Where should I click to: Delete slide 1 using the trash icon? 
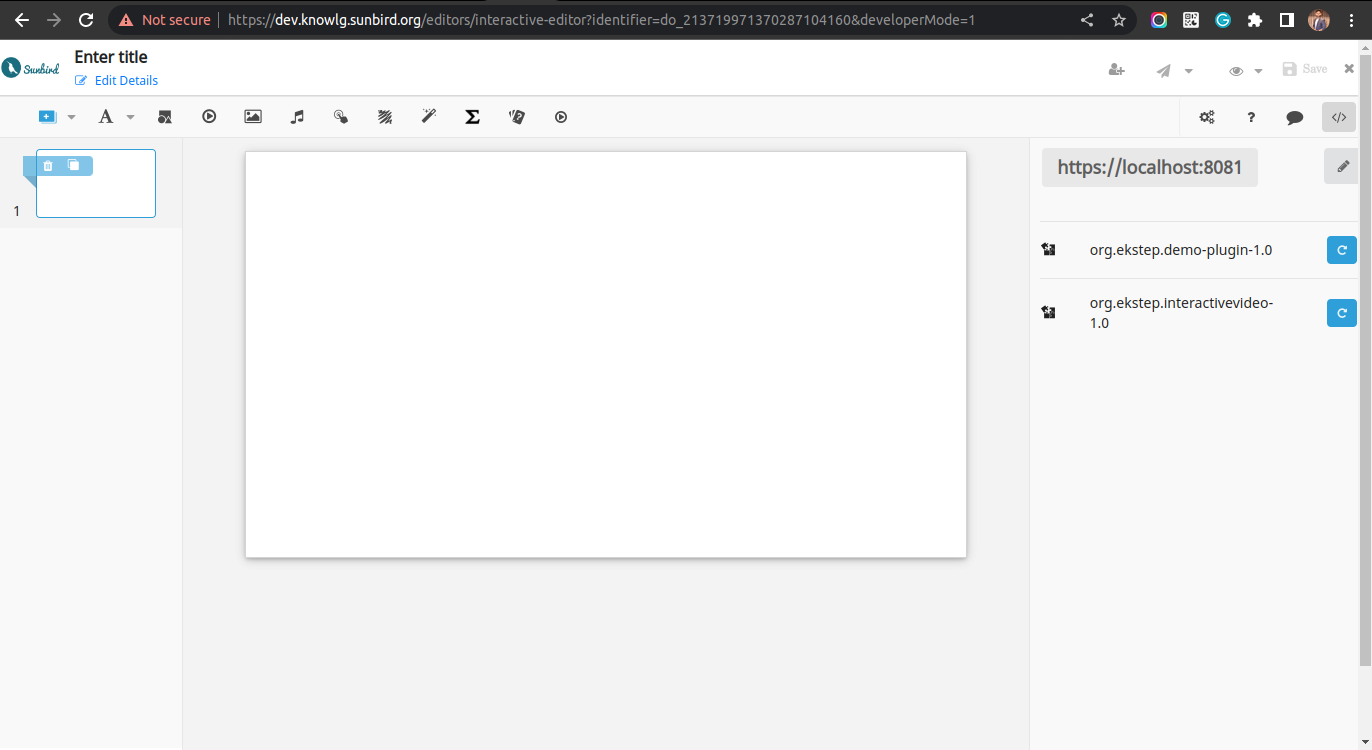(x=48, y=166)
